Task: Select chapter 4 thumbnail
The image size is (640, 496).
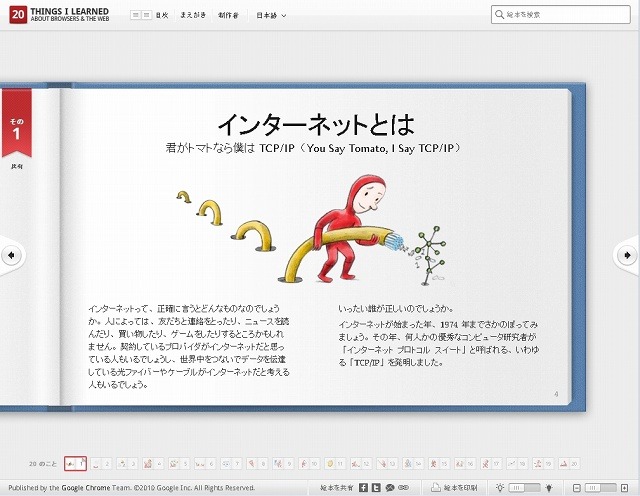Action: [x=153, y=464]
